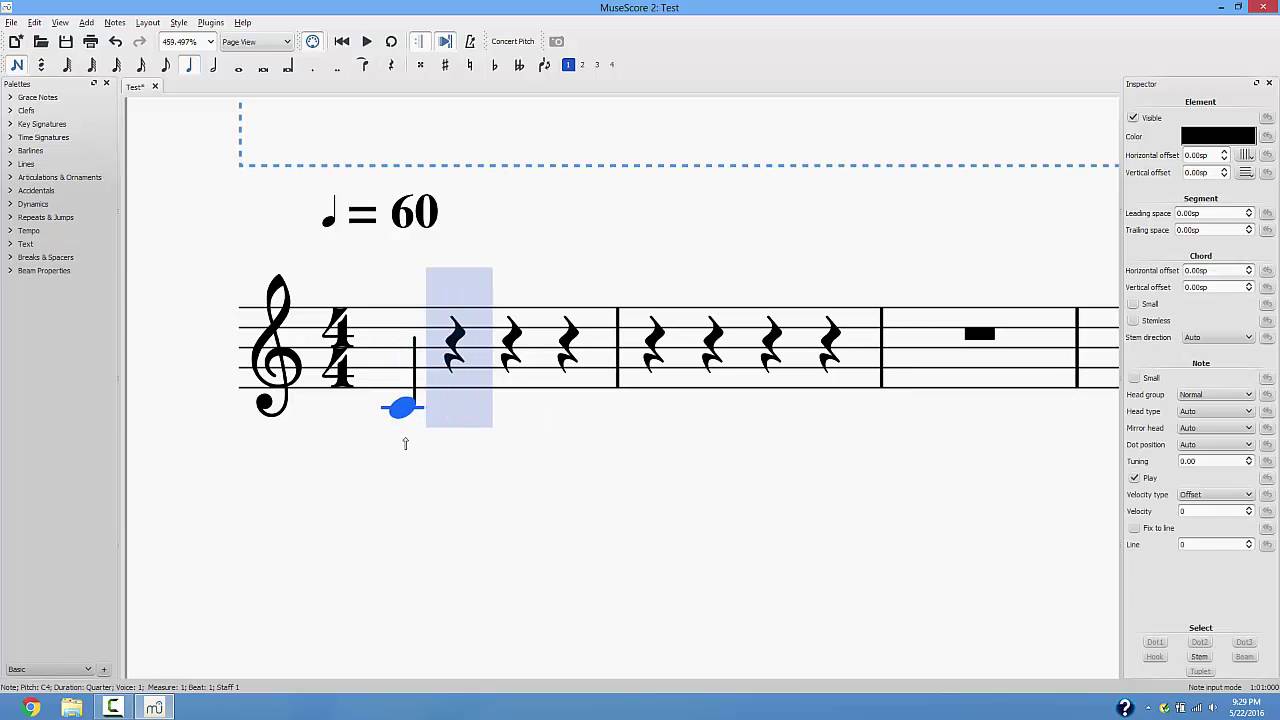1280x720 pixels.
Task: Click the Inspector color swatch
Action: pos(1218,136)
